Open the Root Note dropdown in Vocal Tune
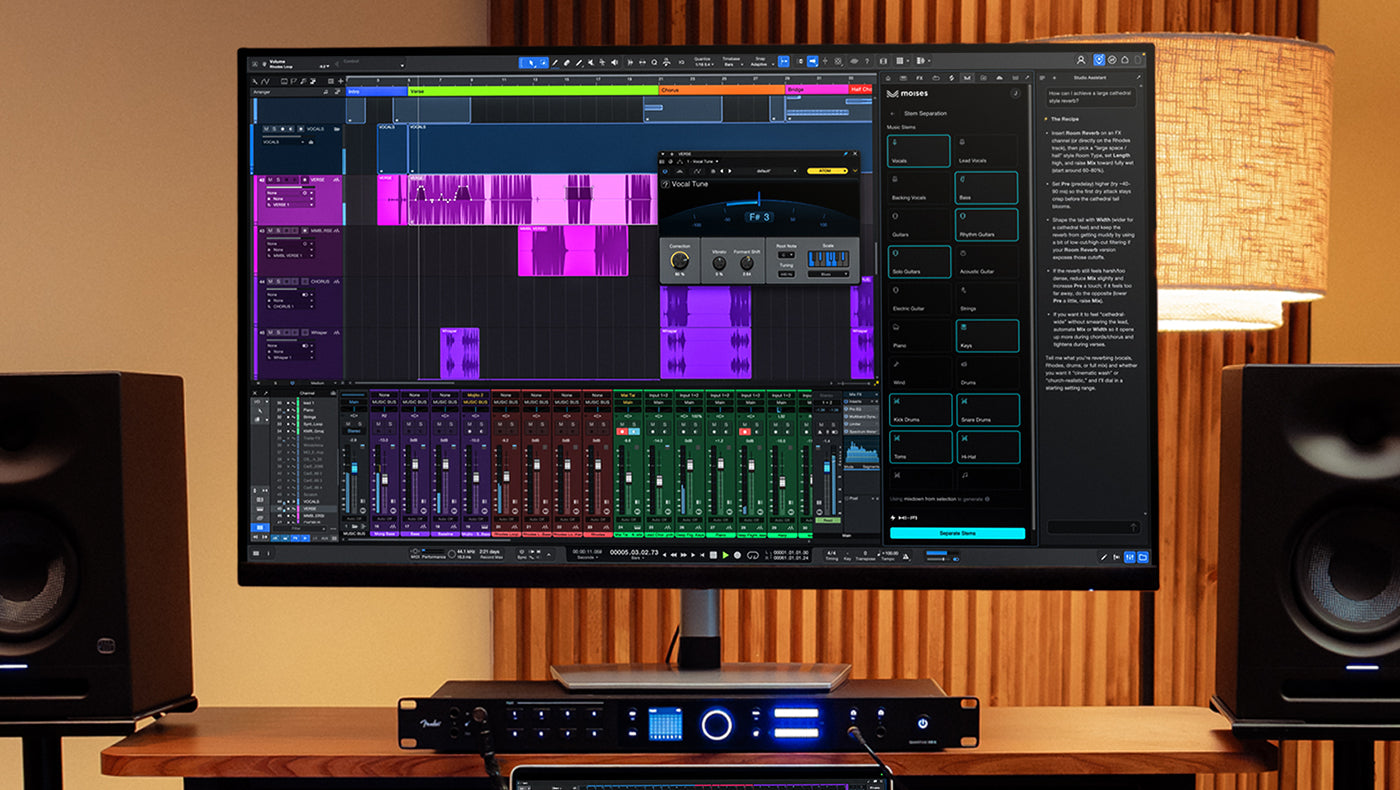This screenshot has width=1400, height=790. pos(786,255)
